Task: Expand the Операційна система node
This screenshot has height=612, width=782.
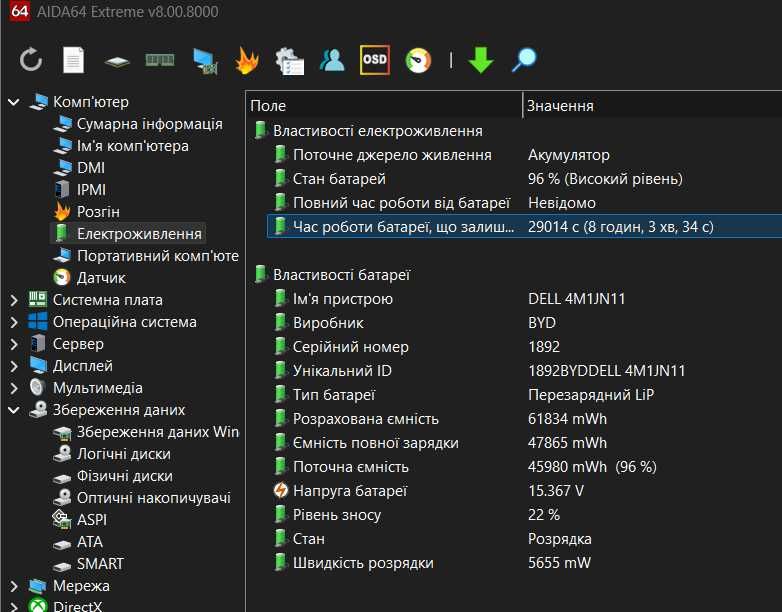Action: pos(14,322)
